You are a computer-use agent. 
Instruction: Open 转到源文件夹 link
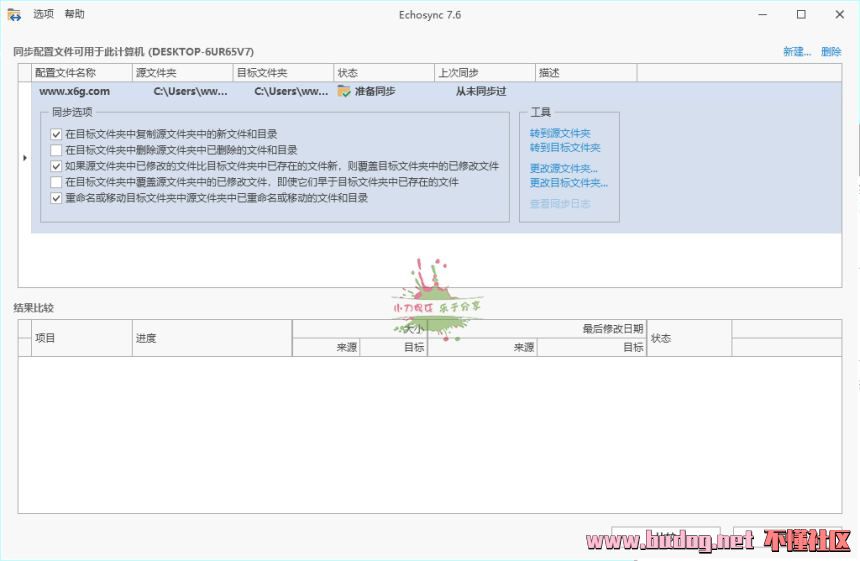(x=559, y=134)
